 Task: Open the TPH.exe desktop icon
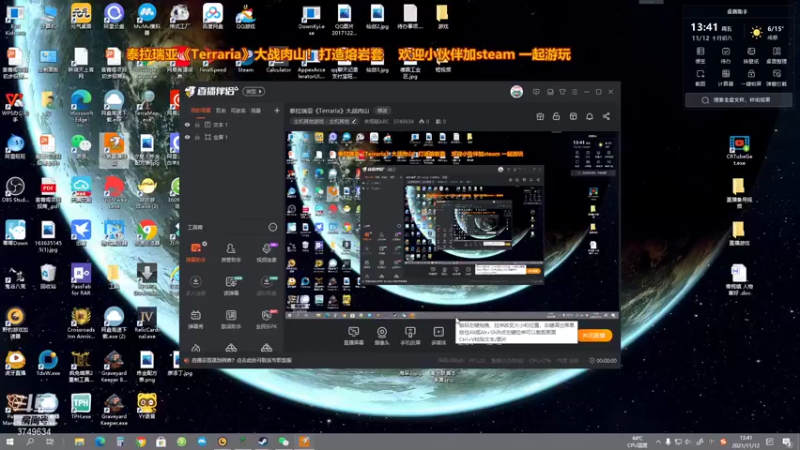click(81, 407)
